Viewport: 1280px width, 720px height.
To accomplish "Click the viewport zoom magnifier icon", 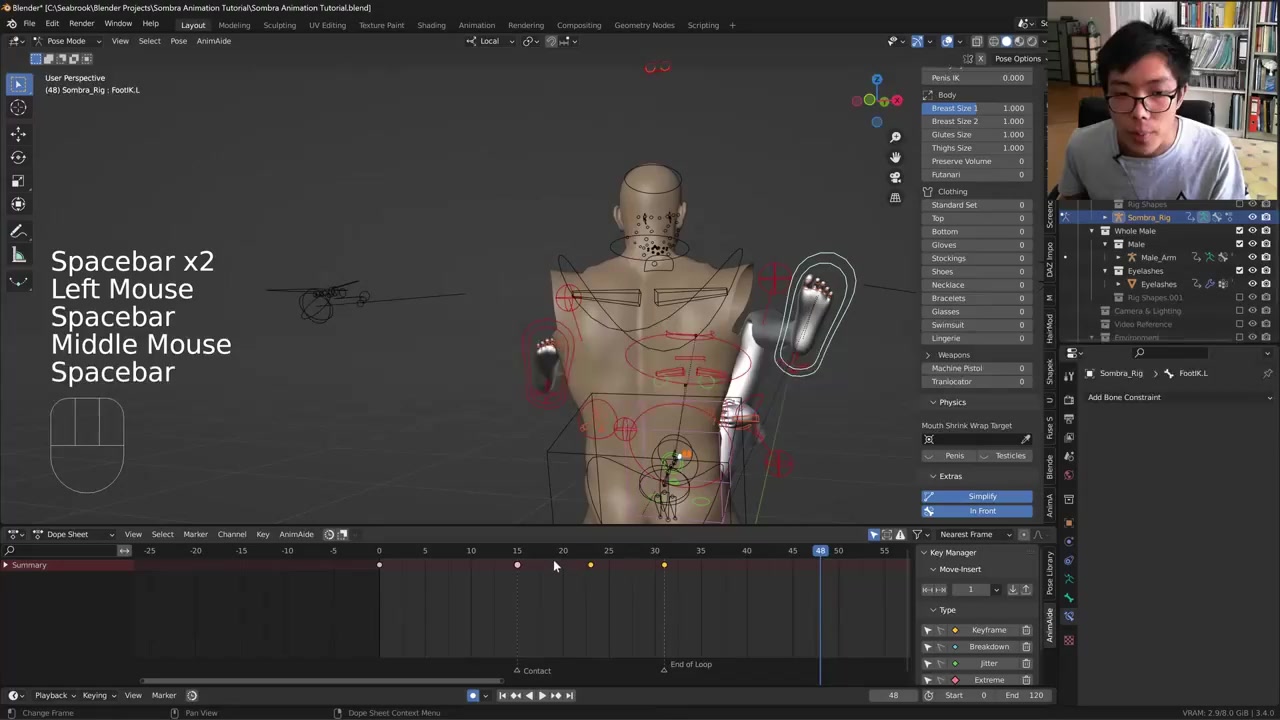I will (895, 137).
